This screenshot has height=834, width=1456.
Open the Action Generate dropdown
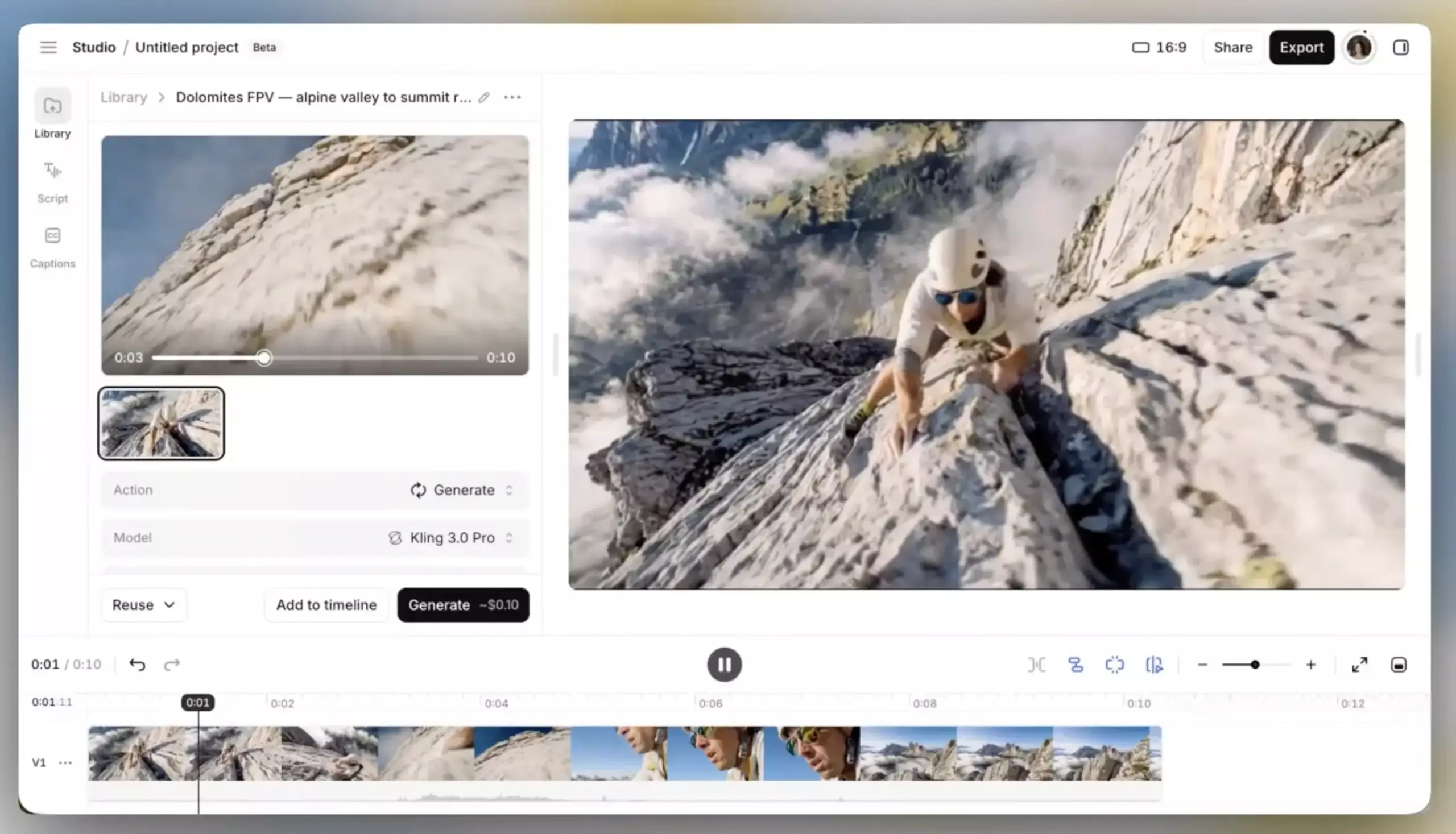(315, 490)
